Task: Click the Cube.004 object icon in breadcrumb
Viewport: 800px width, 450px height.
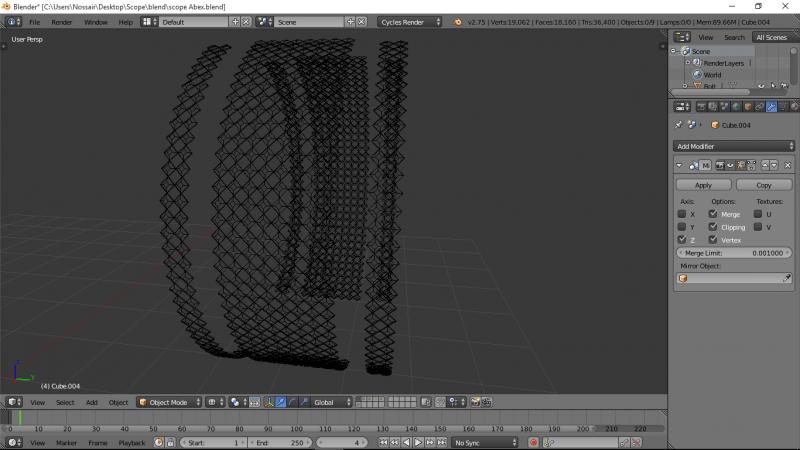Action: (715, 125)
